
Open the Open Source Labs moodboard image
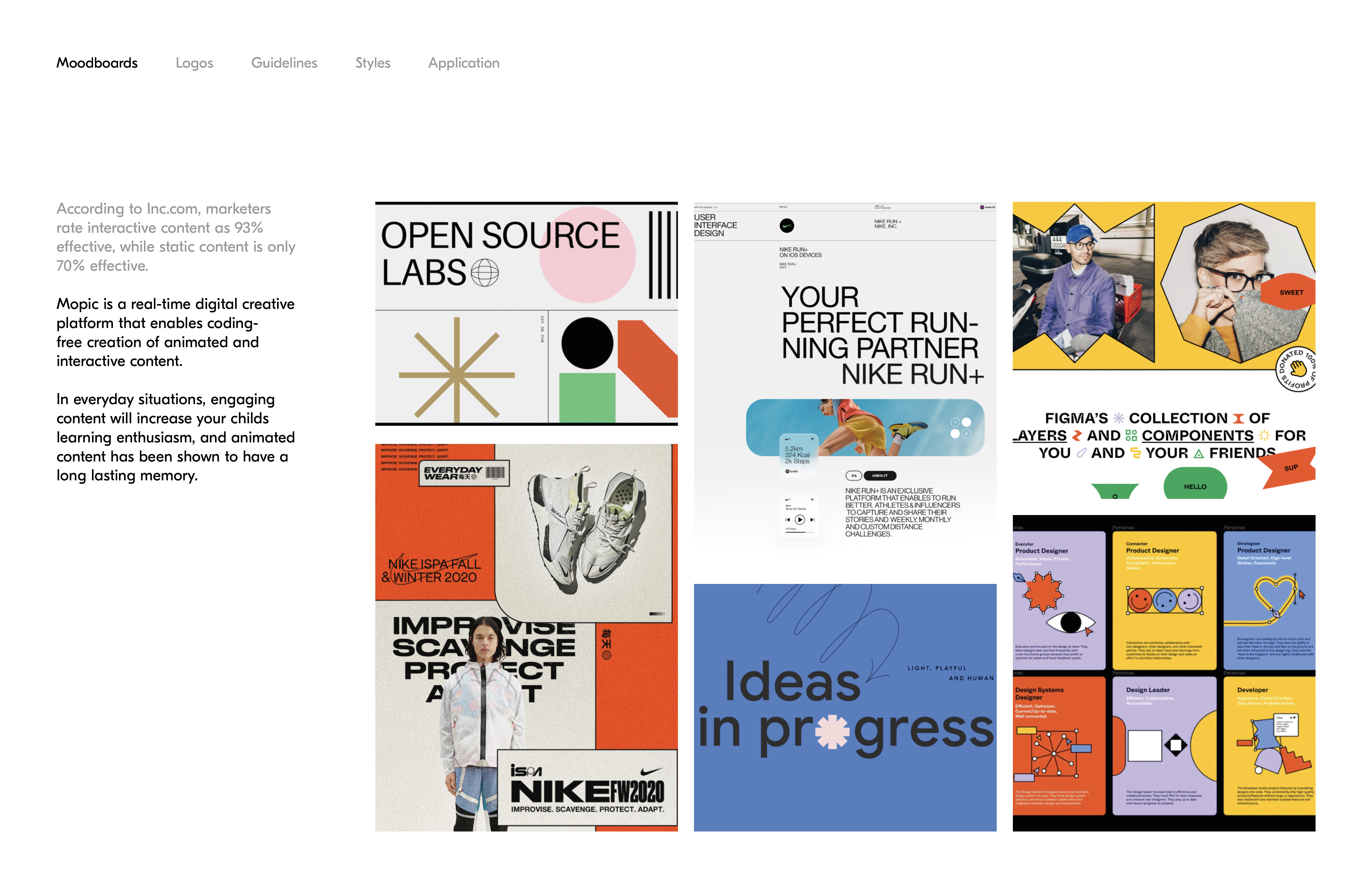click(526, 314)
